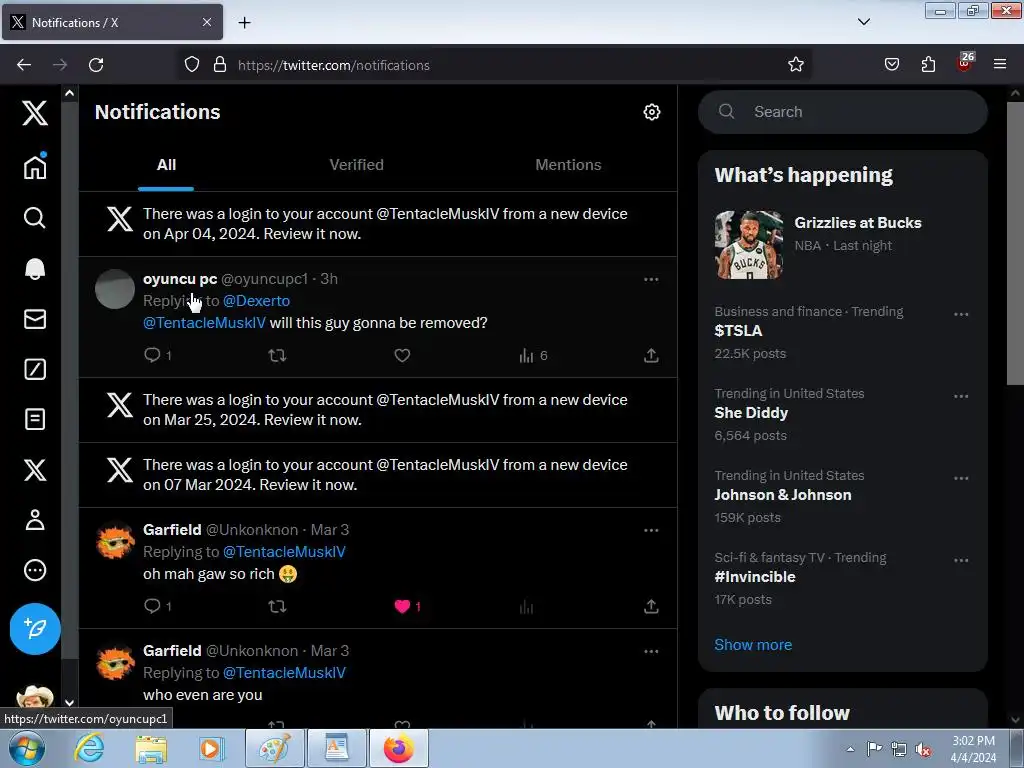The image size is (1024, 768).
Task: Launch Internet Explorer from taskbar
Action: click(89, 748)
